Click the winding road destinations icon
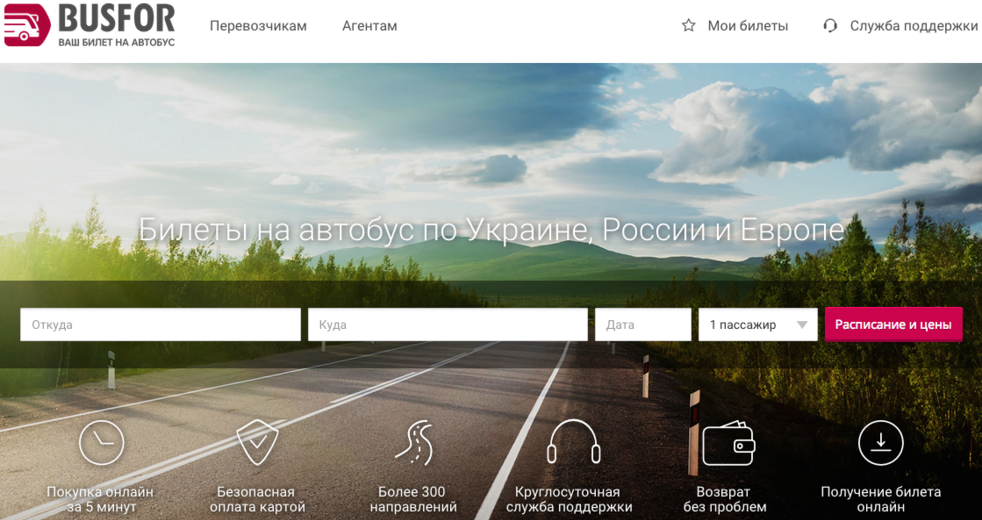Viewport: 982px width, 520px height. coord(413,442)
